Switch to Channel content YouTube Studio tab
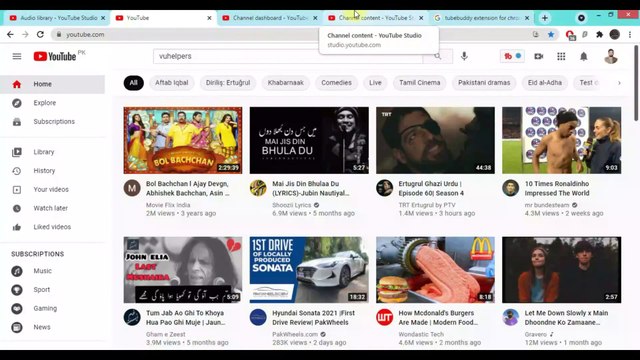This screenshot has width=640, height=360. [376, 18]
